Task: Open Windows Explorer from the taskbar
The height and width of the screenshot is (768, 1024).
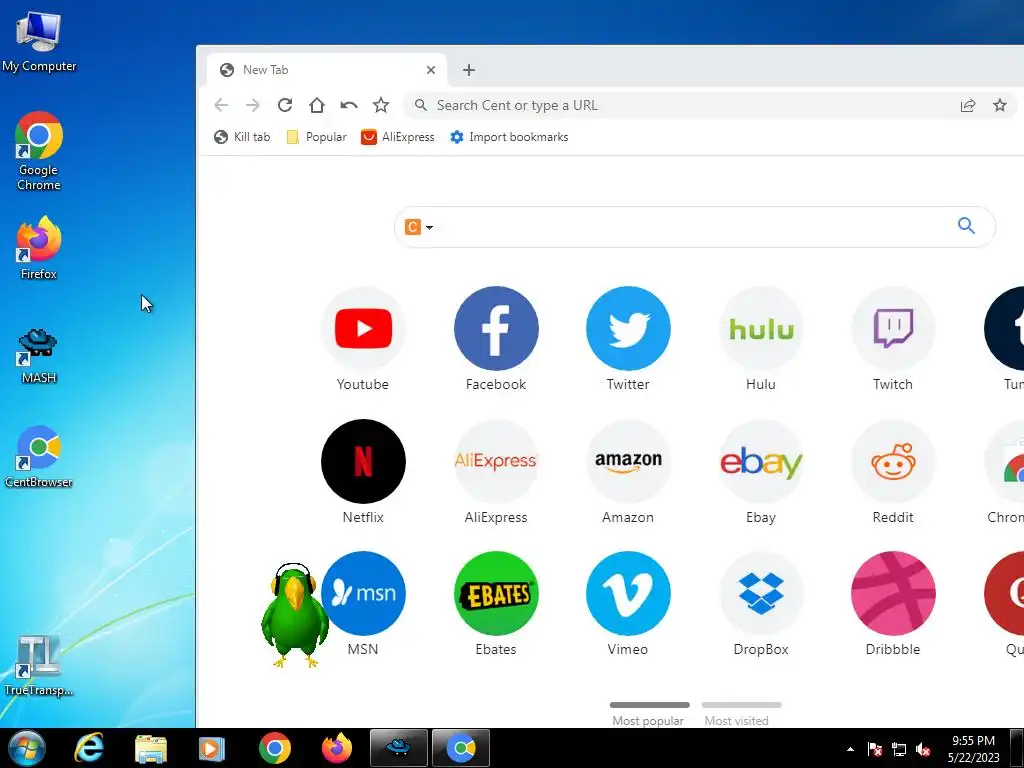Action: (x=151, y=748)
